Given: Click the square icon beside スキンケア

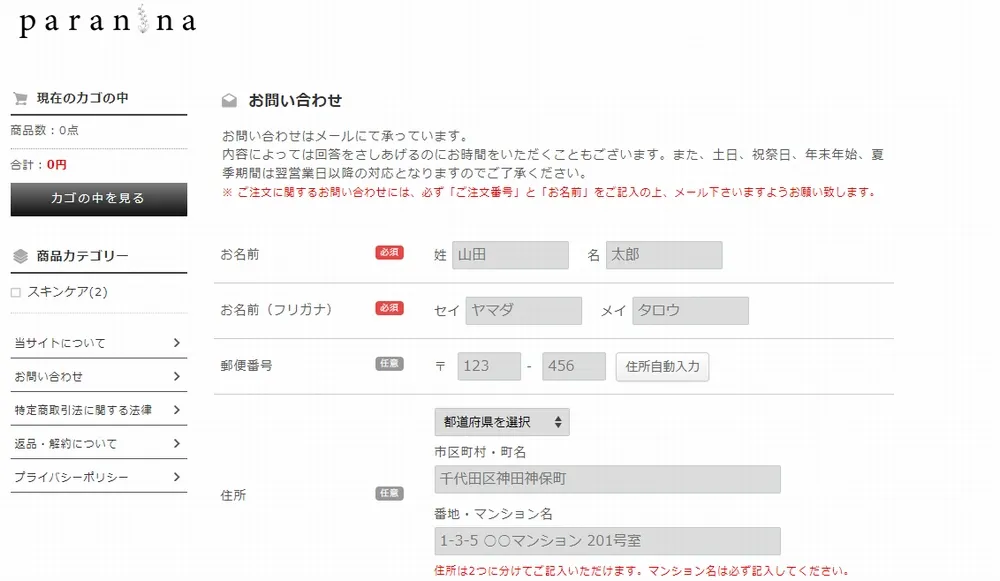Looking at the screenshot, I should click(x=16, y=293).
